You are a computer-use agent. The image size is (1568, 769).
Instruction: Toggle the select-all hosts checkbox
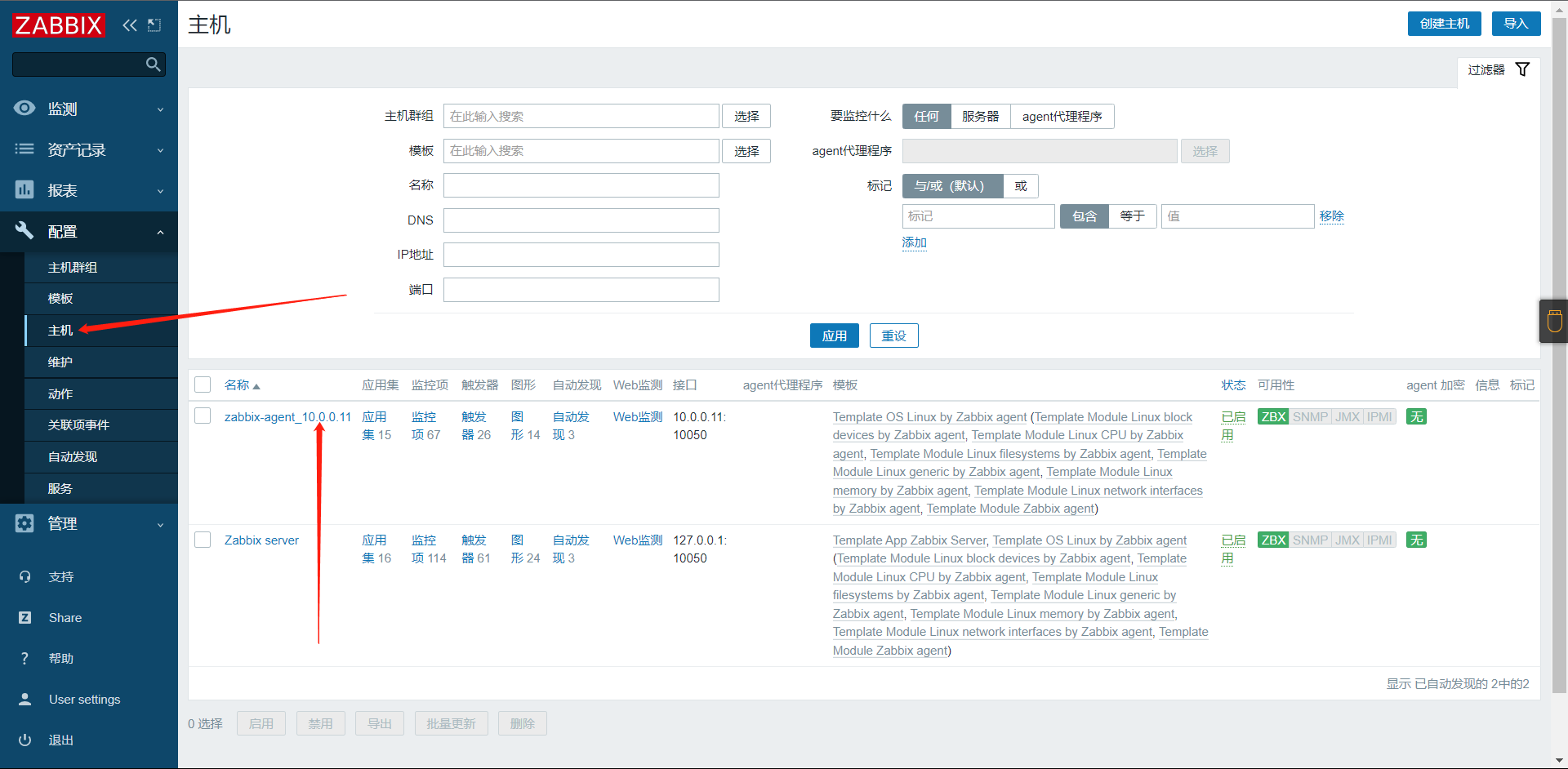(203, 384)
